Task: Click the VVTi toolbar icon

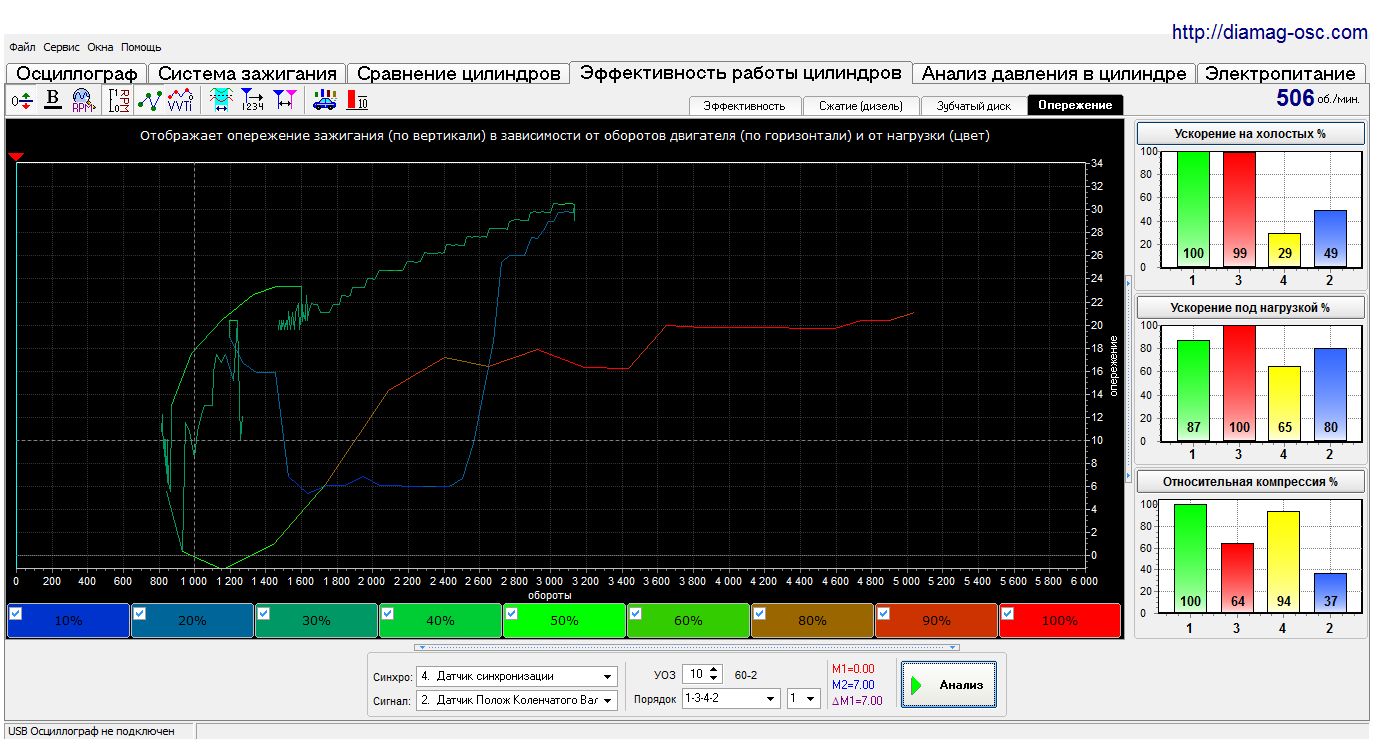Action: point(181,100)
